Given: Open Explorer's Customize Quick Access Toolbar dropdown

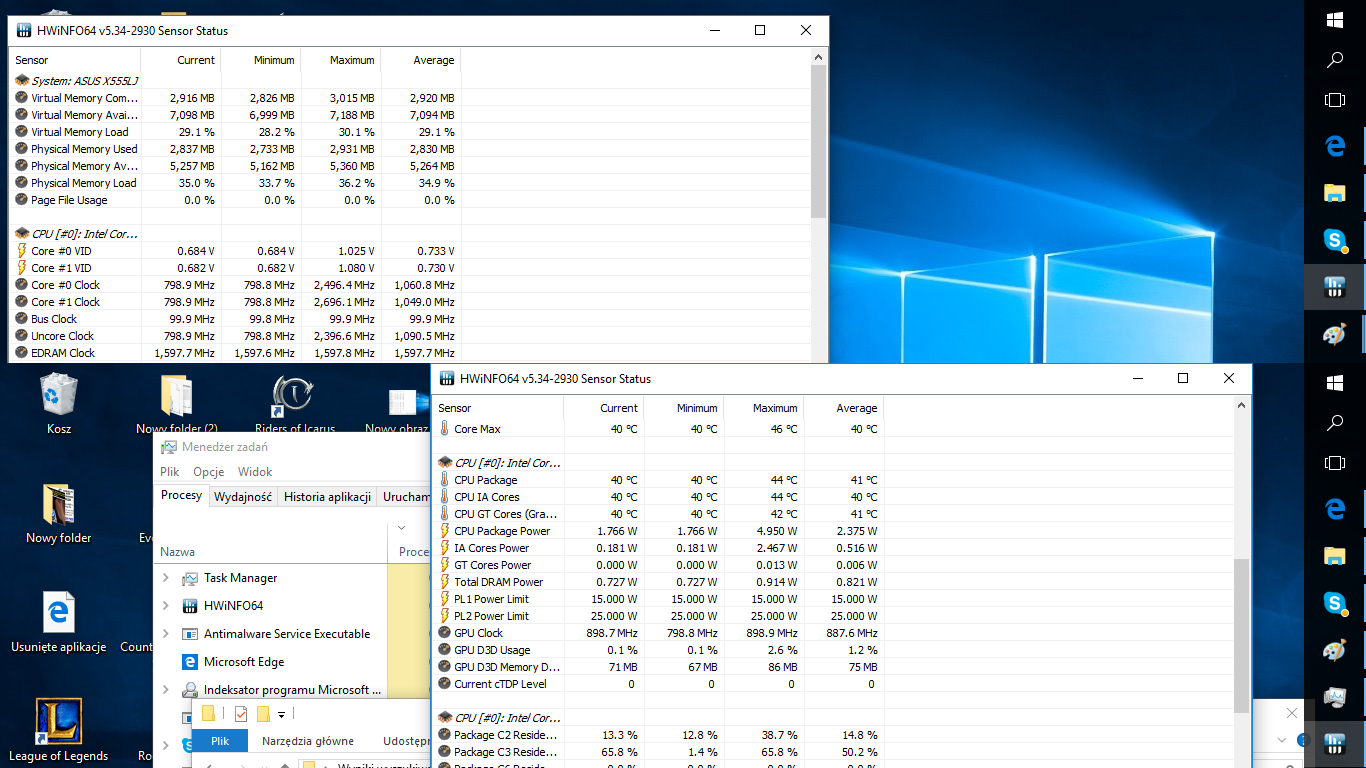Looking at the screenshot, I should pos(282,714).
